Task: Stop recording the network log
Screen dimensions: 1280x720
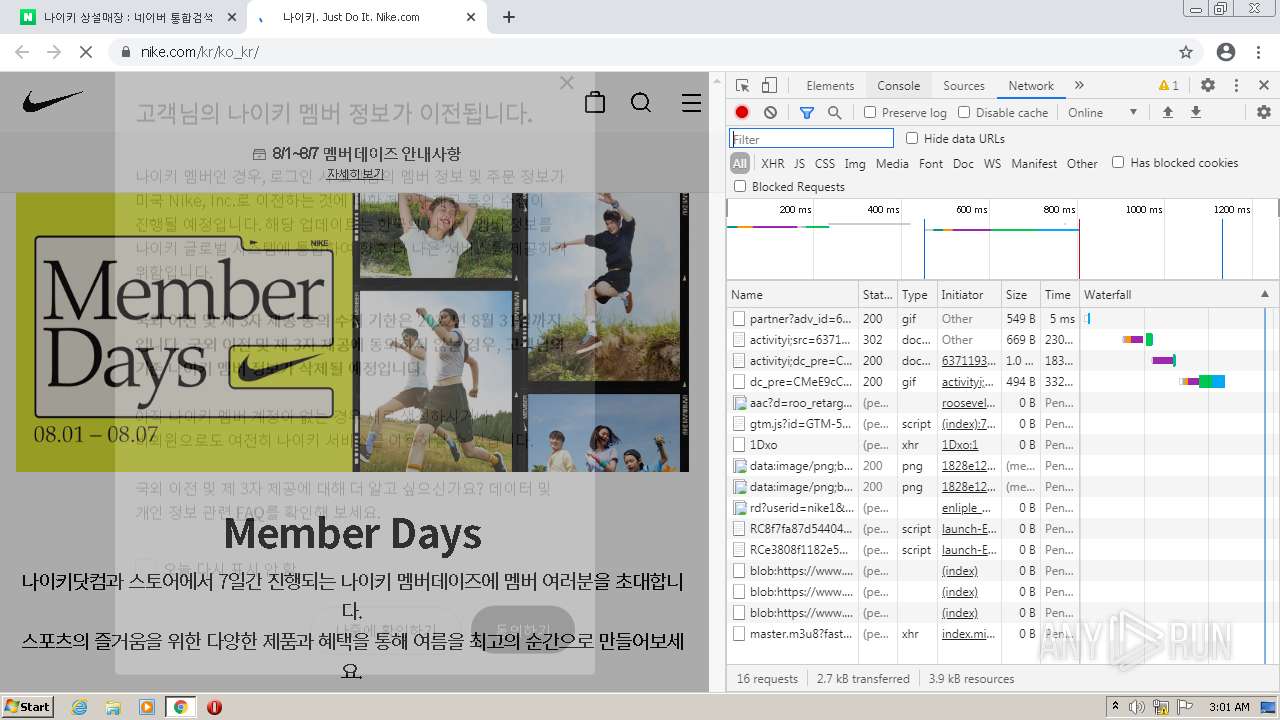Action: click(742, 113)
